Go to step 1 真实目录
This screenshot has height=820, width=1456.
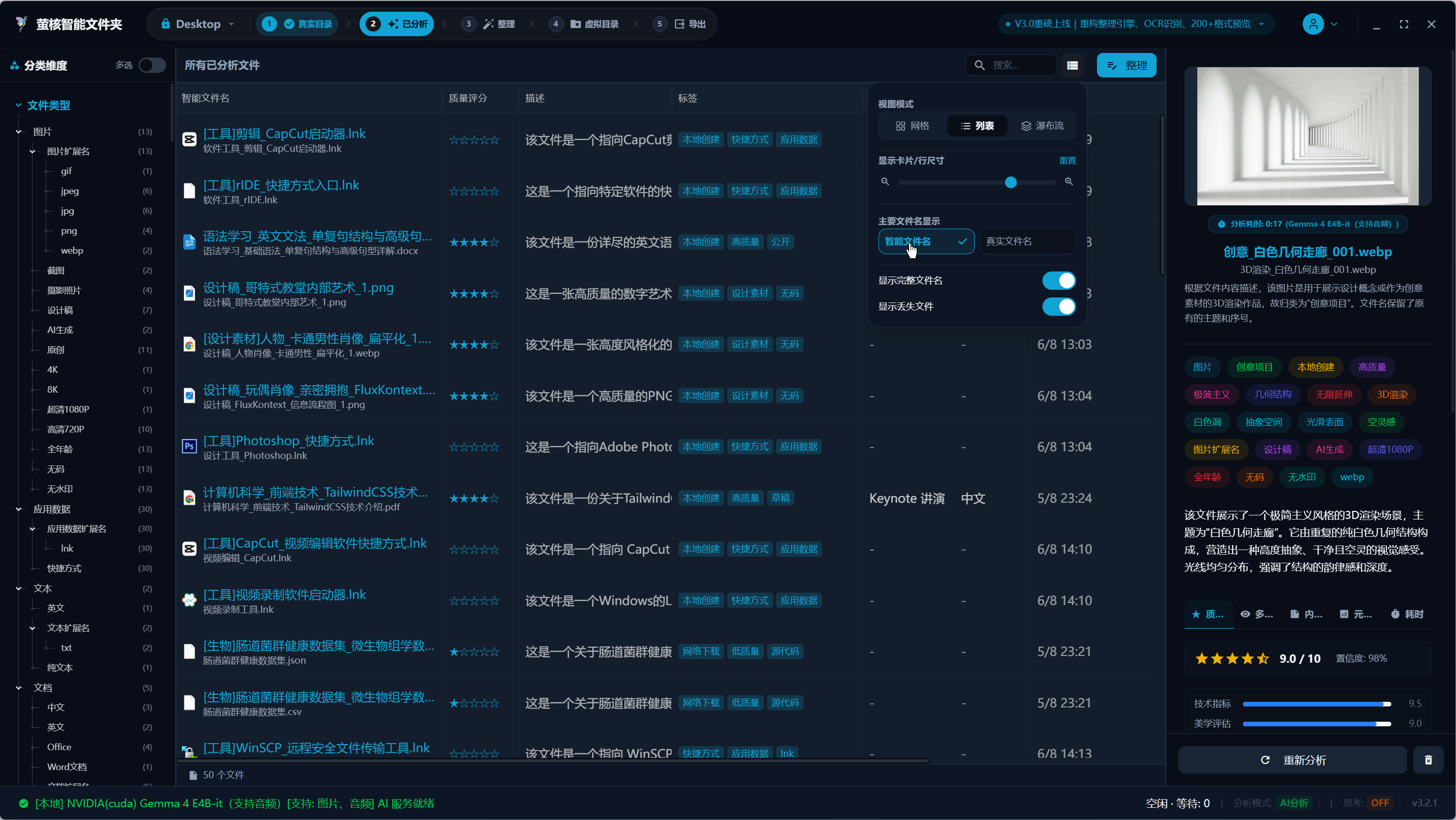[297, 24]
